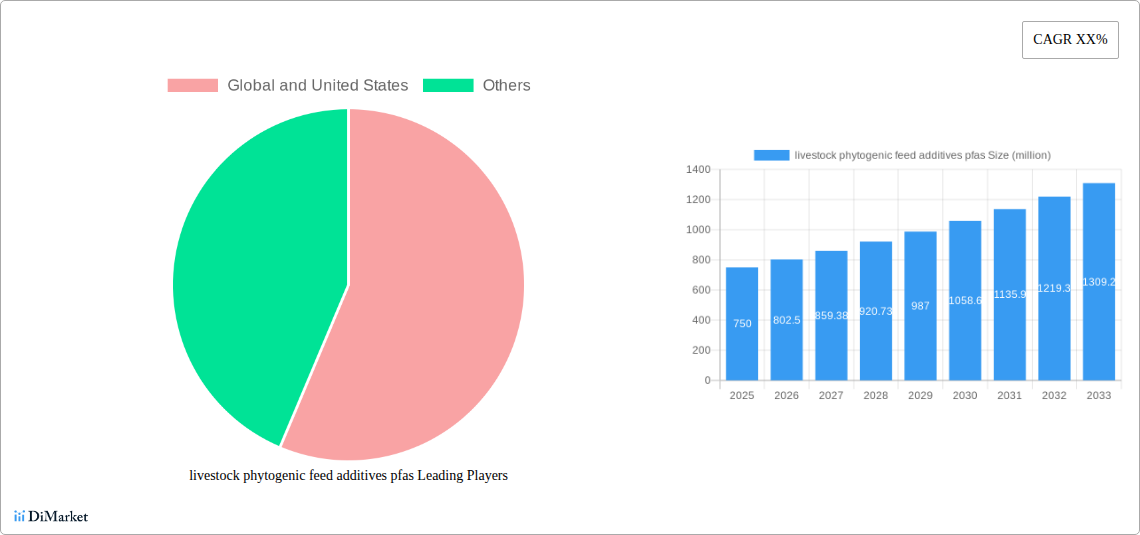
Task: Click the 2026 bar showing 802.5
Action: point(786,320)
